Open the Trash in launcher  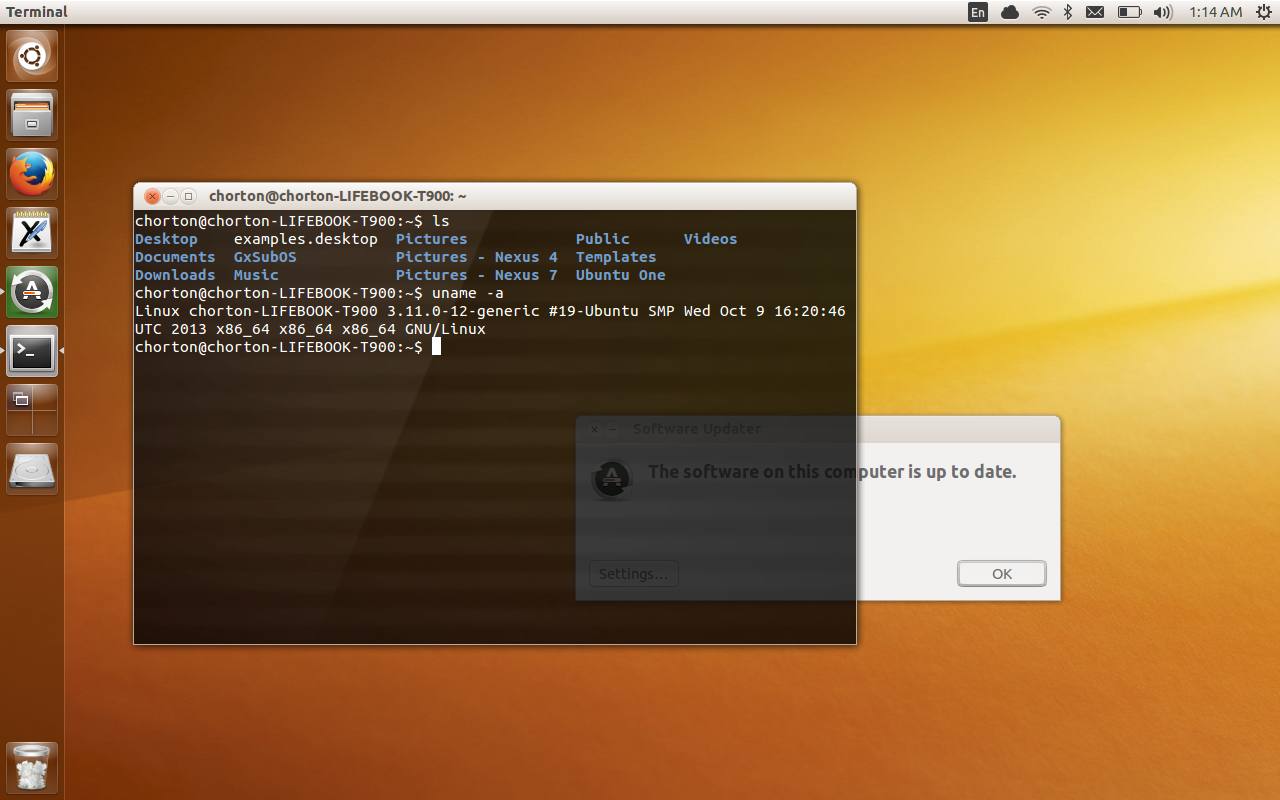[32, 768]
